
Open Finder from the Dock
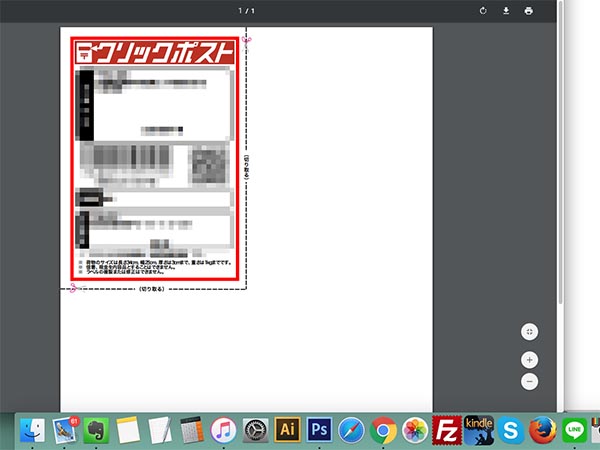coord(33,430)
